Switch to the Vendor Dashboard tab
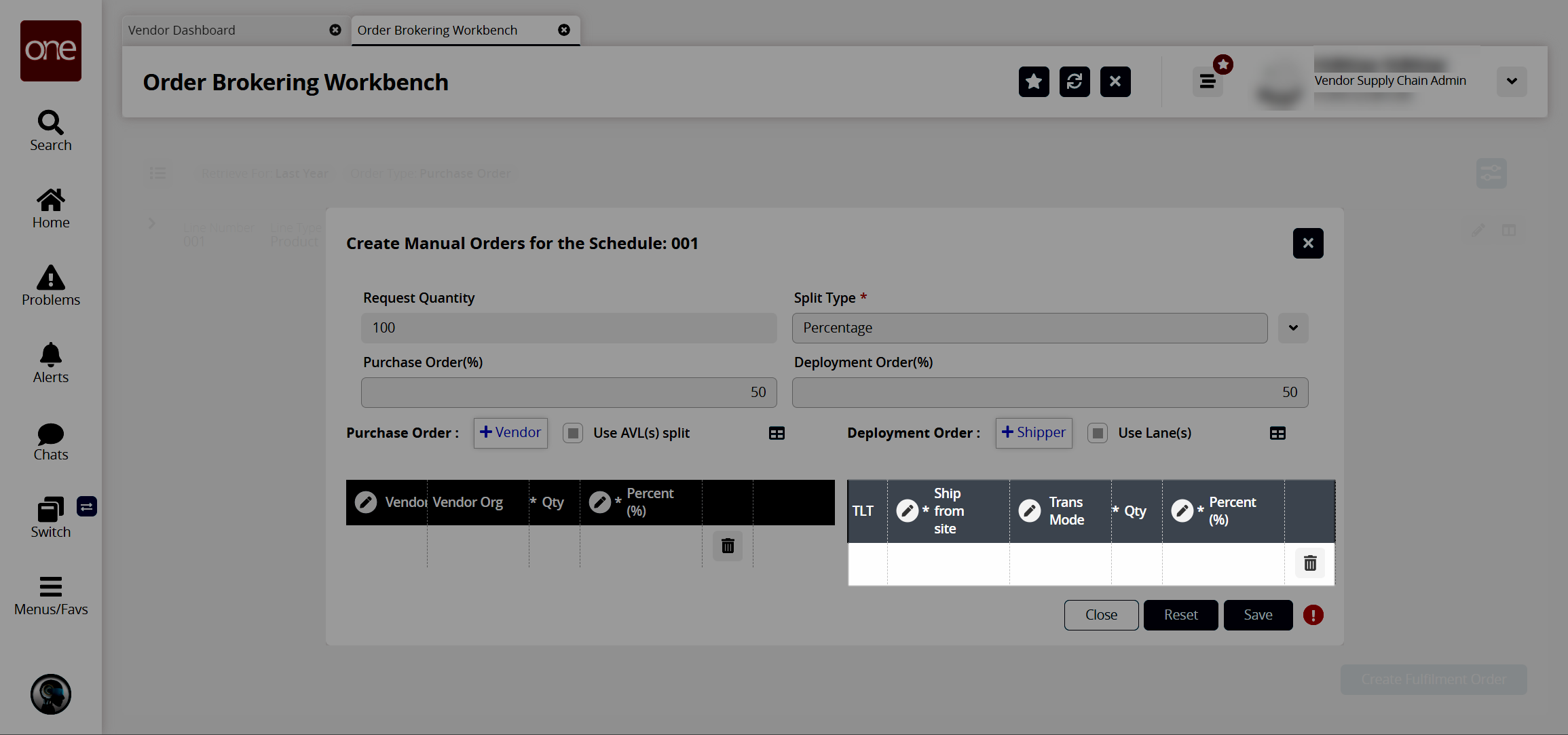1568x735 pixels. (182, 31)
